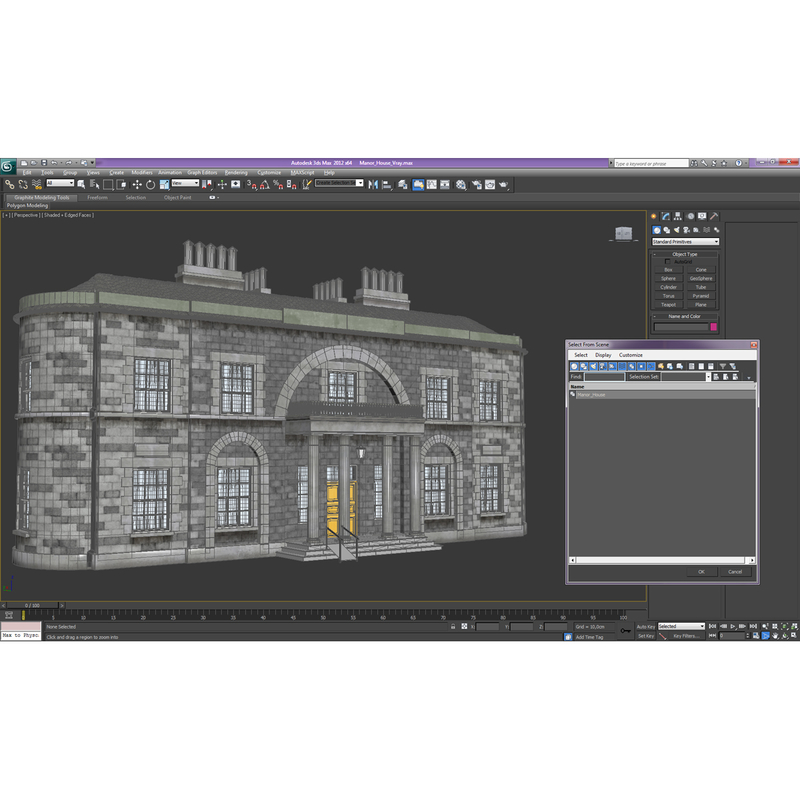Select the Lights category in Create panel
Screen dimensions: 800x800
point(676,230)
